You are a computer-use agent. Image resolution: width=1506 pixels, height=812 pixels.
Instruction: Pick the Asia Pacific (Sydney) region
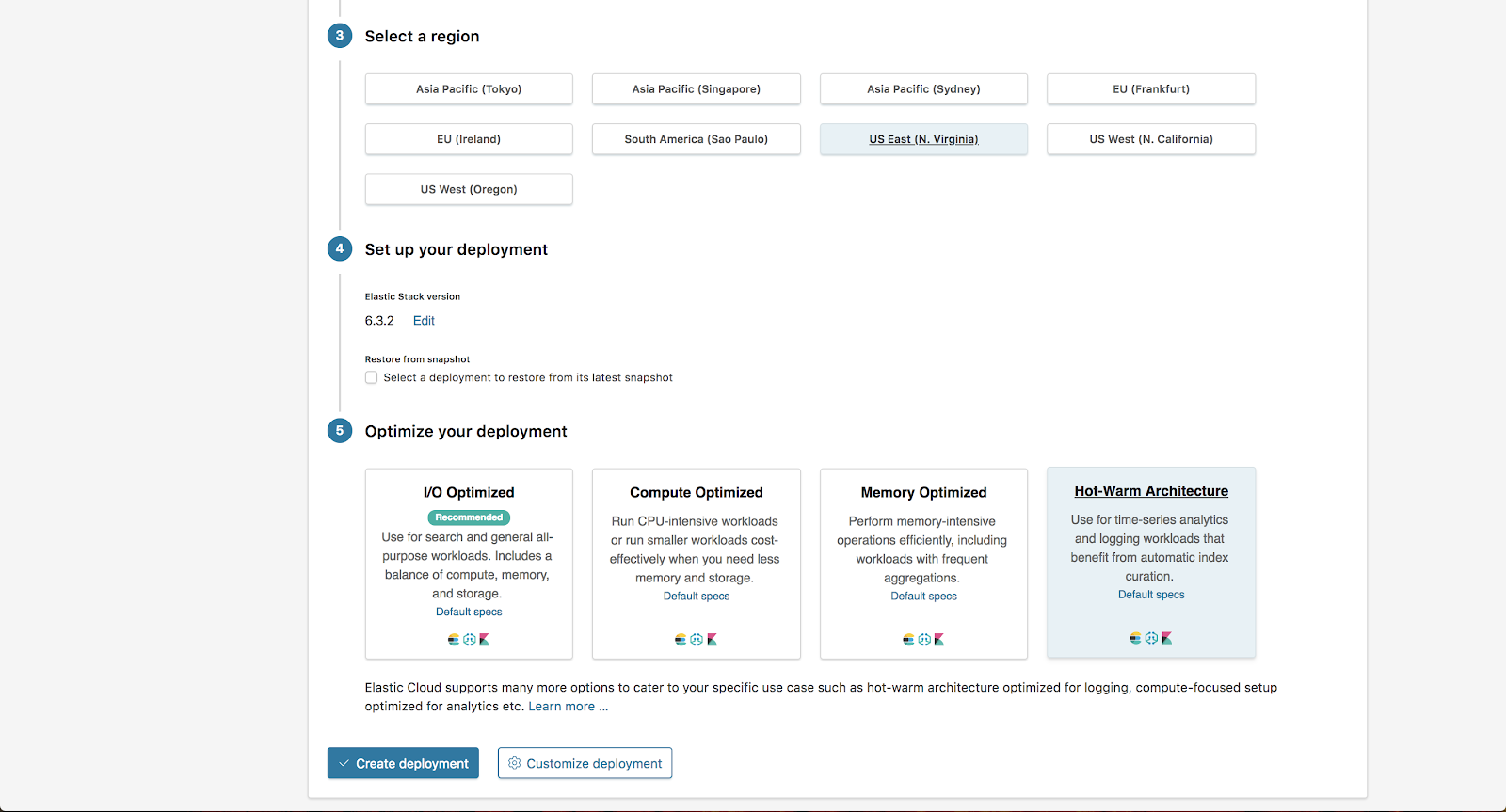coord(923,89)
